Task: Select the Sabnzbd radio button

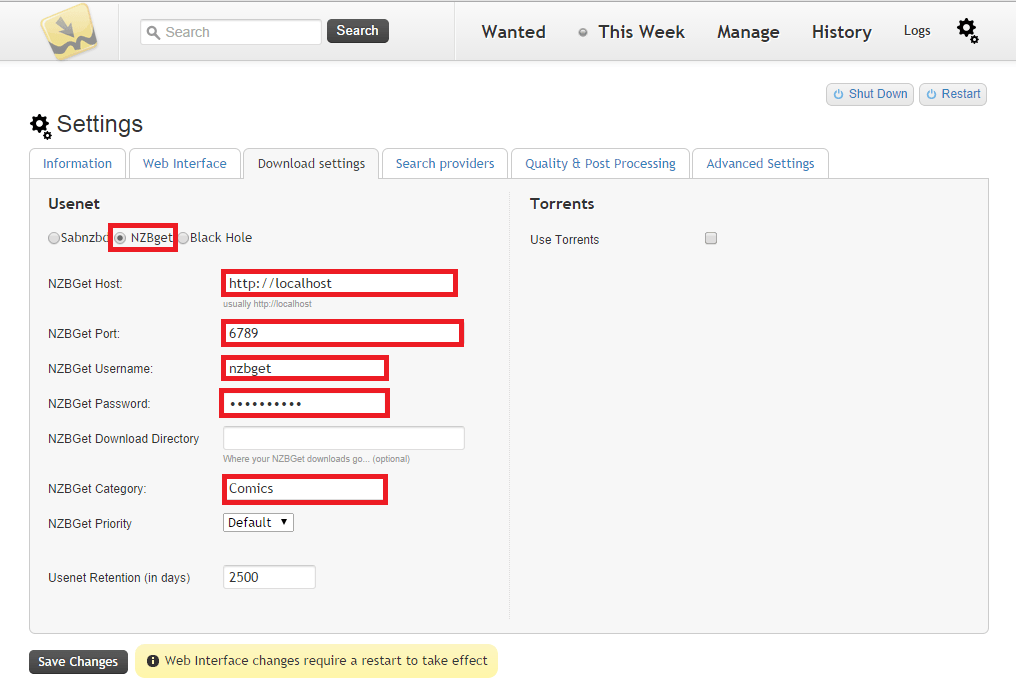Action: [x=54, y=239]
